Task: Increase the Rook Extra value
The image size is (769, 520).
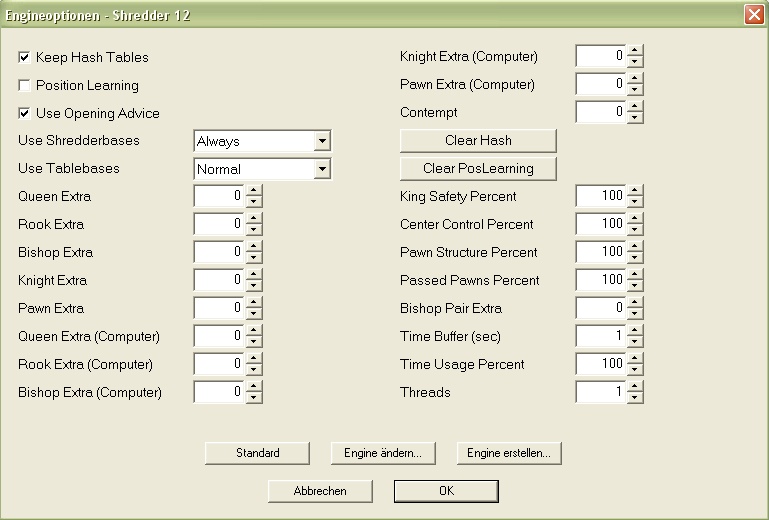Action: (254, 219)
